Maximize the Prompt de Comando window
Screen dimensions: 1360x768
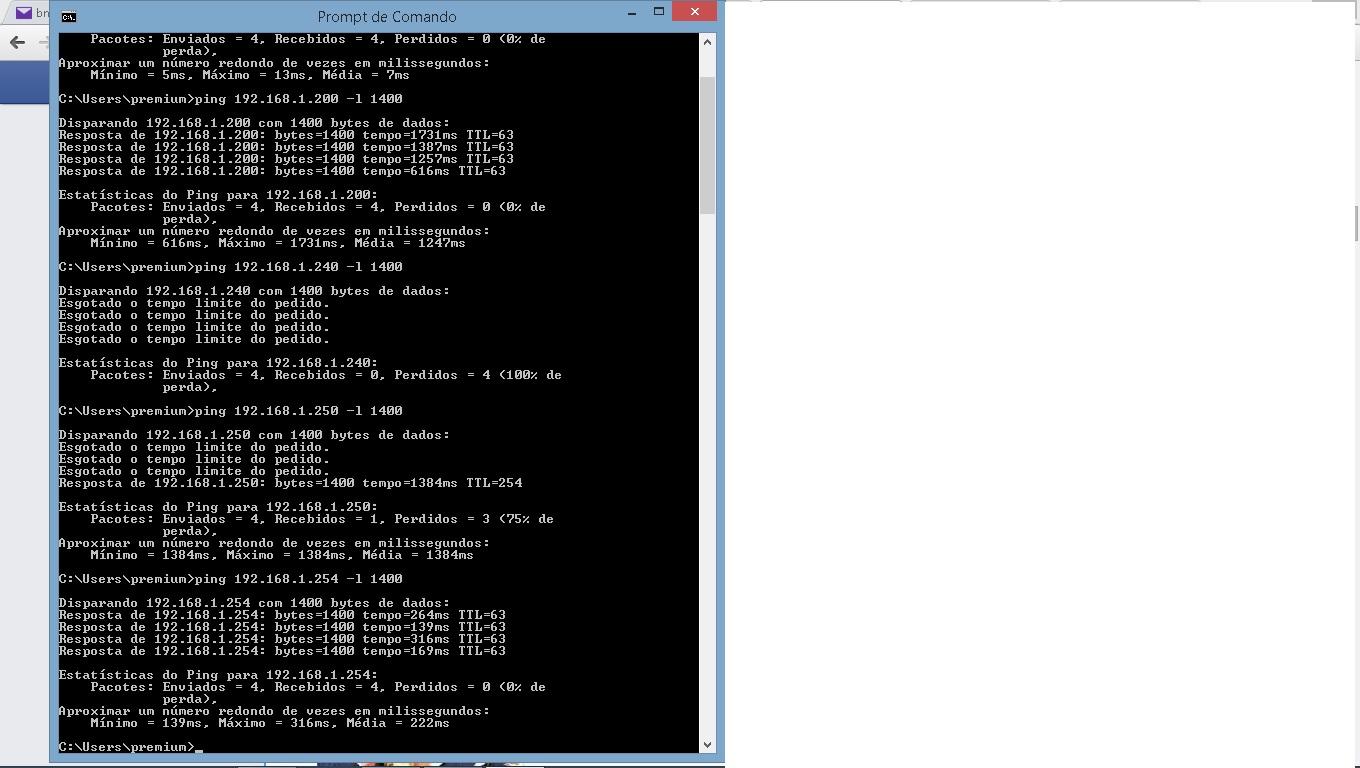[x=659, y=13]
